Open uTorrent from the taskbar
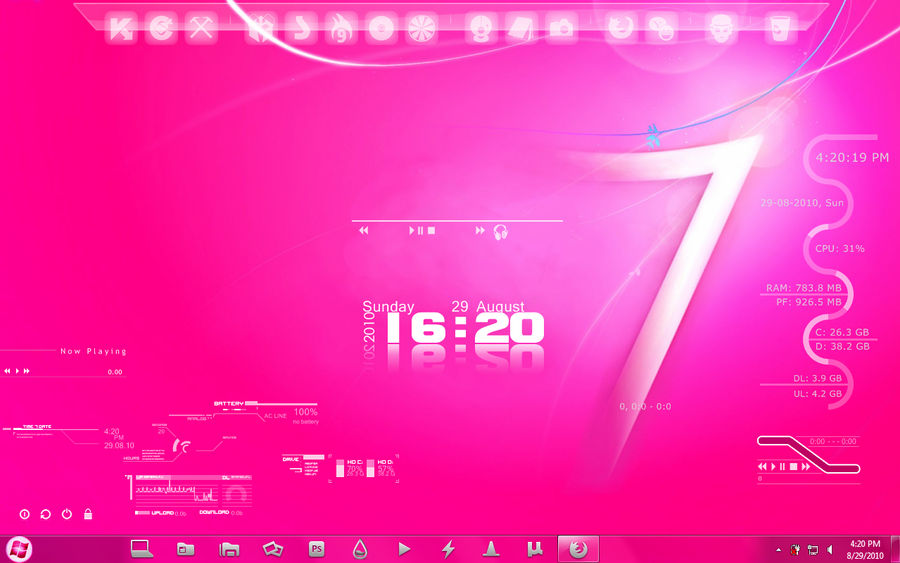This screenshot has width=900, height=563. 535,549
